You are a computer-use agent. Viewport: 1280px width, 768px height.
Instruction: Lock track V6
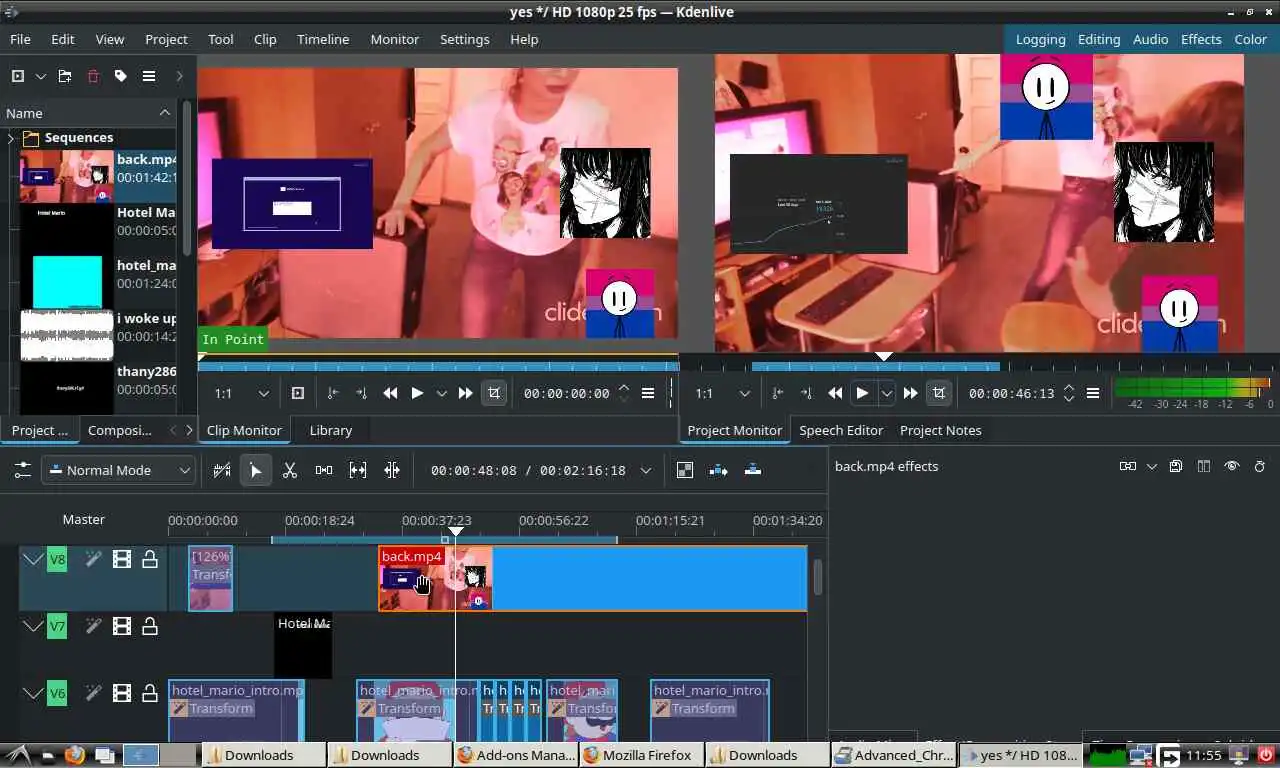click(x=150, y=692)
